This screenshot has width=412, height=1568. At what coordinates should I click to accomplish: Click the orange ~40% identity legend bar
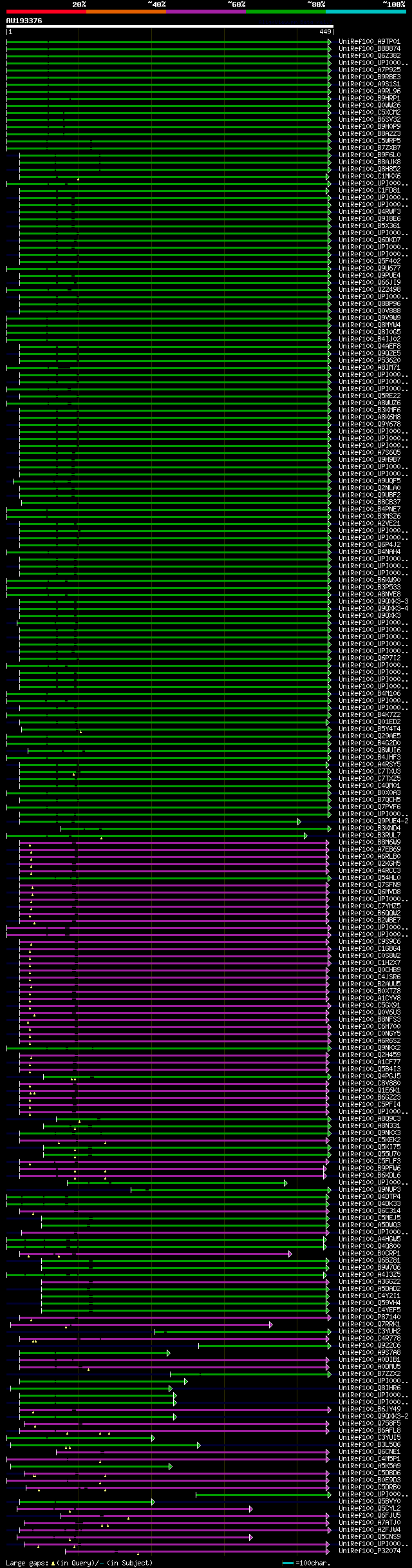tap(126, 12)
